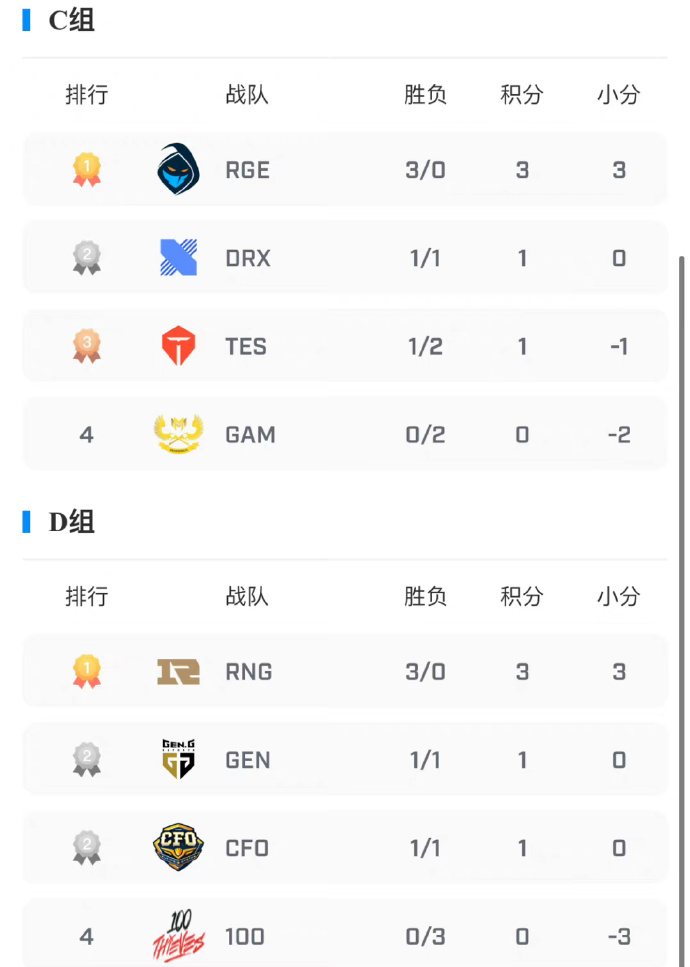690x967 pixels.
Task: Click the GAM team logo
Action: click(178, 434)
